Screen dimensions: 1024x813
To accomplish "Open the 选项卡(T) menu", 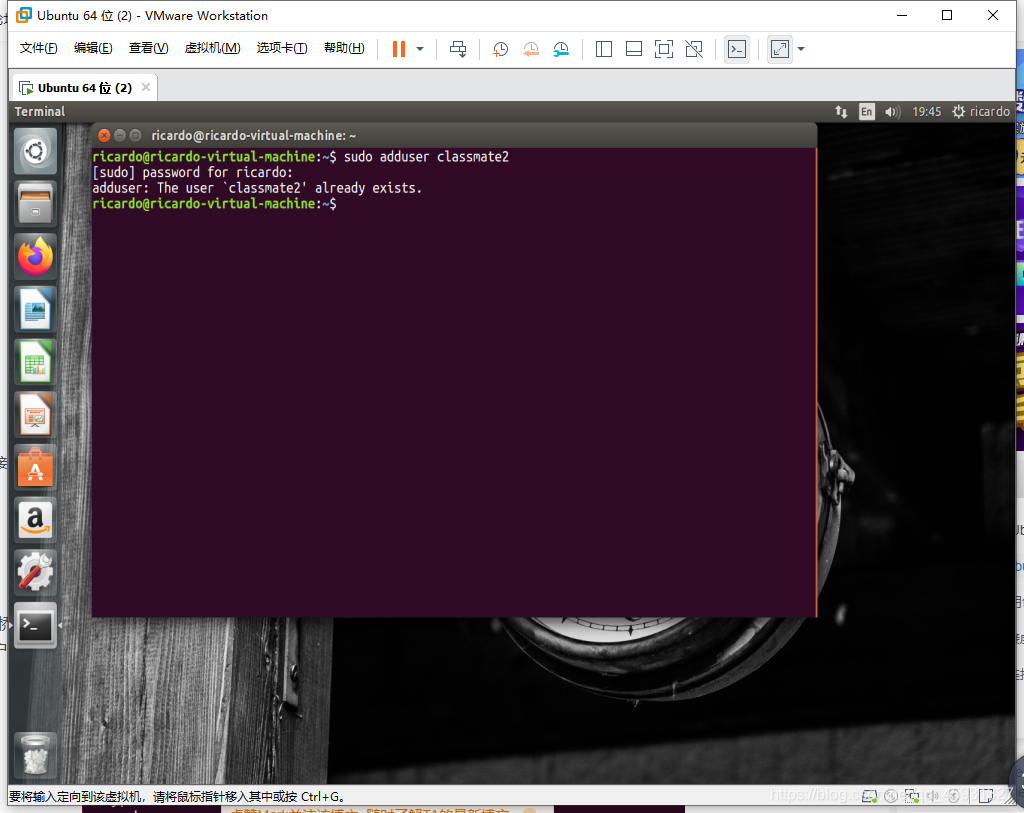I will pyautogui.click(x=281, y=48).
